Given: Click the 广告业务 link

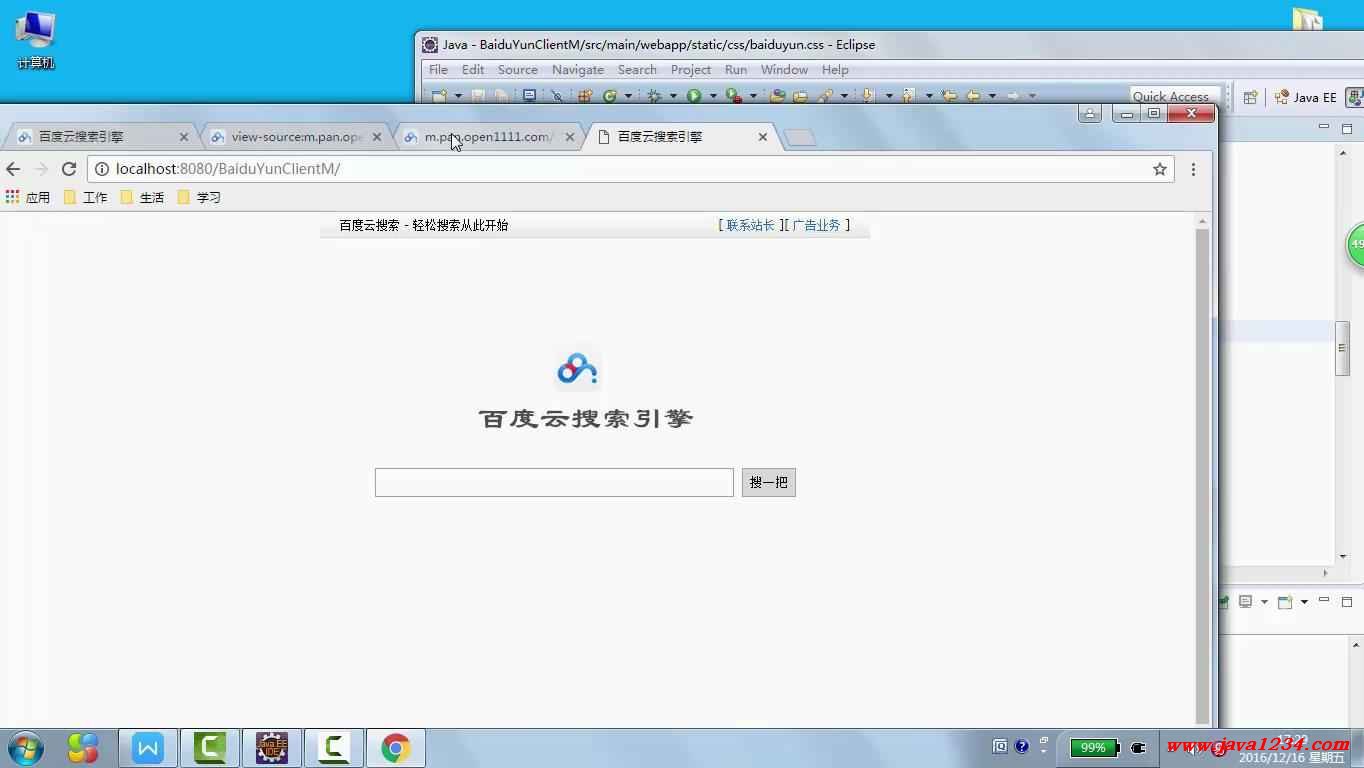Looking at the screenshot, I should tap(816, 225).
